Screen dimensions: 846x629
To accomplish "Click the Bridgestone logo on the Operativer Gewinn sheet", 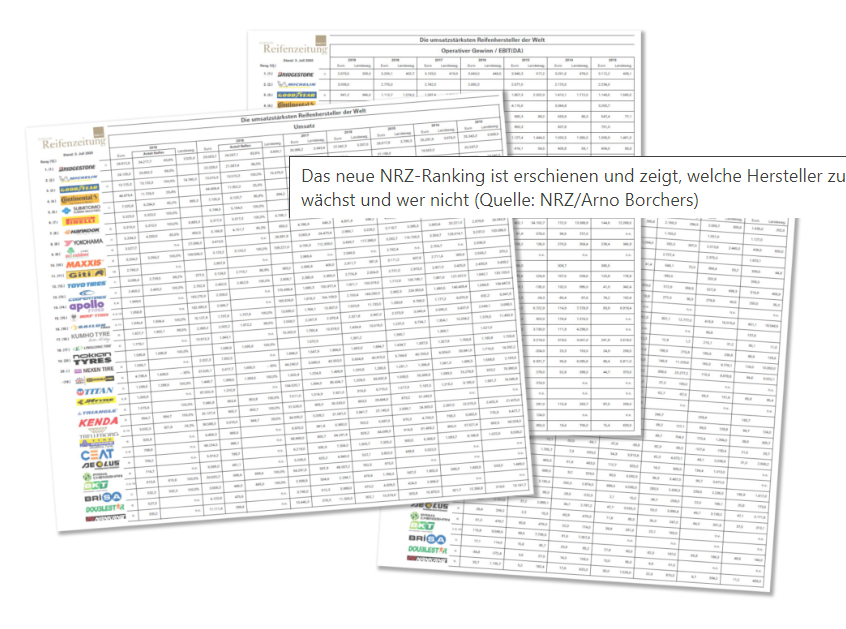I will (x=296, y=74).
